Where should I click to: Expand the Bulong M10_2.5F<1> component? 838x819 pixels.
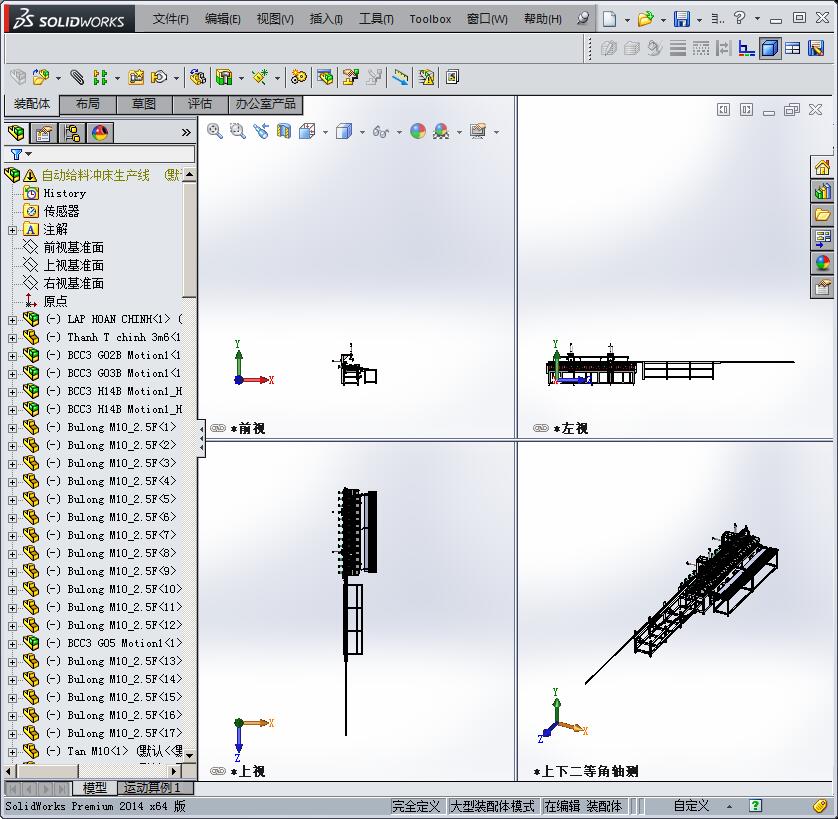pos(12,428)
